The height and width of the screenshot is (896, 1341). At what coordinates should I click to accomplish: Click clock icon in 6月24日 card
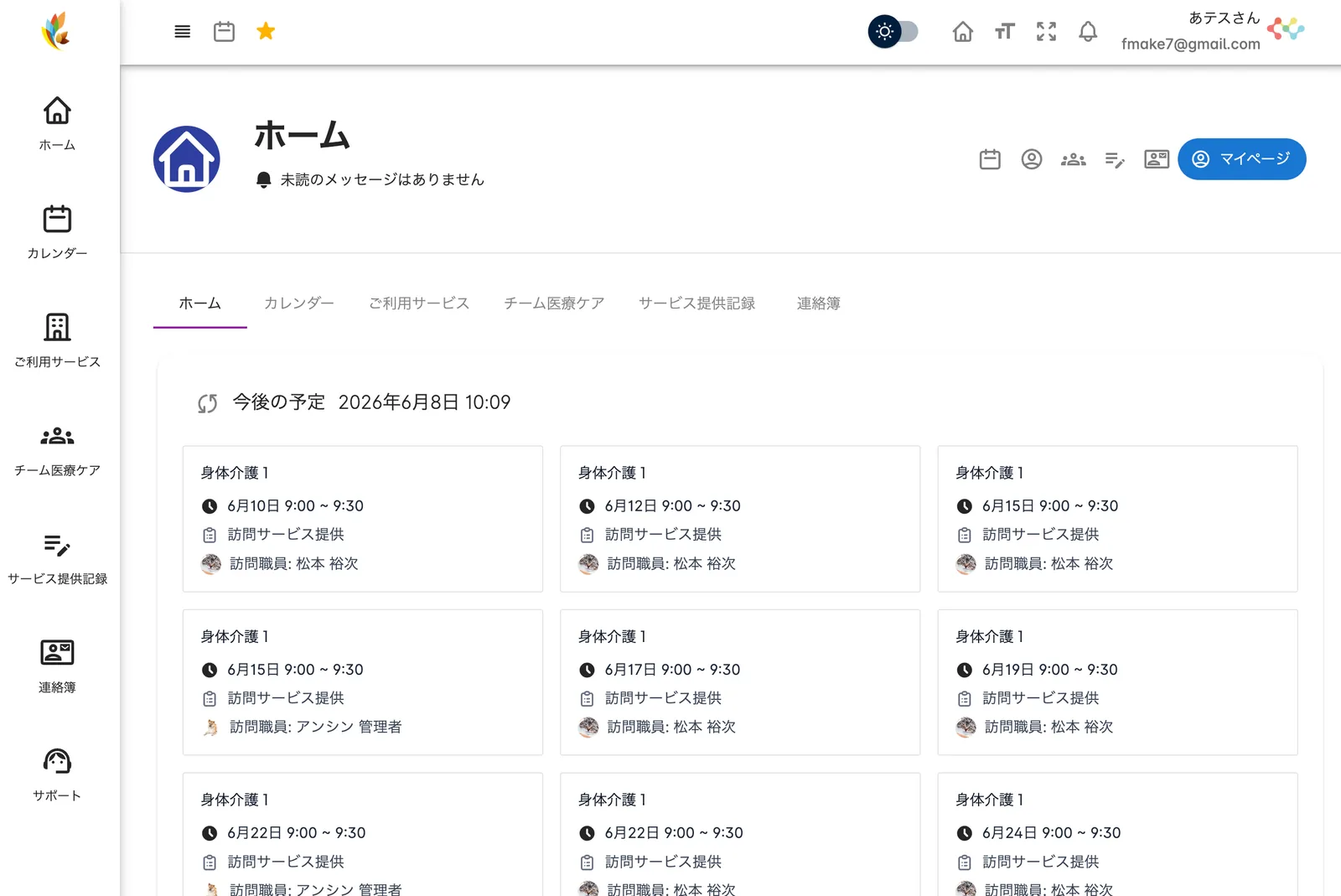965,833
